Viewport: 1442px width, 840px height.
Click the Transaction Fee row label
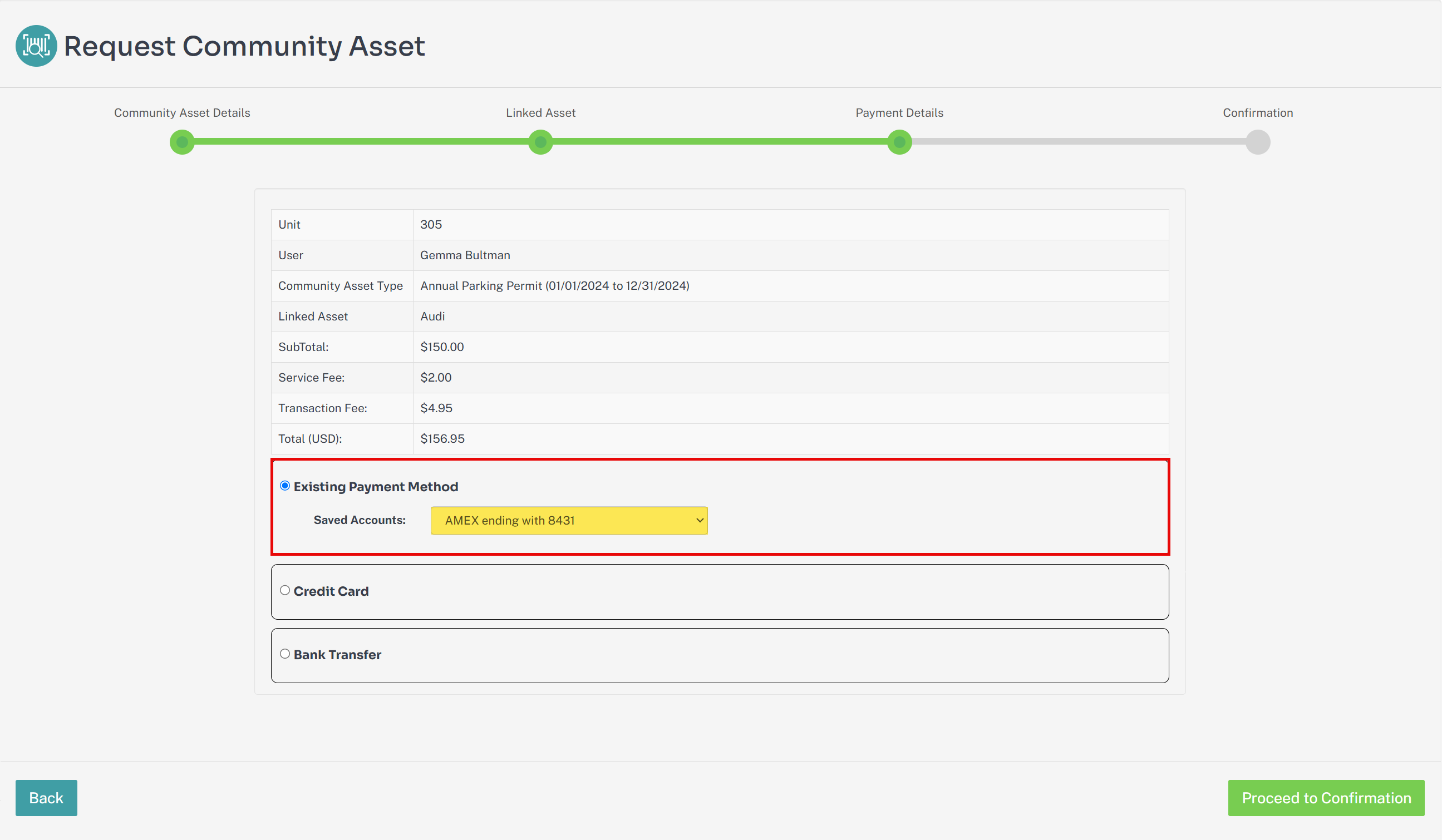[x=323, y=408]
